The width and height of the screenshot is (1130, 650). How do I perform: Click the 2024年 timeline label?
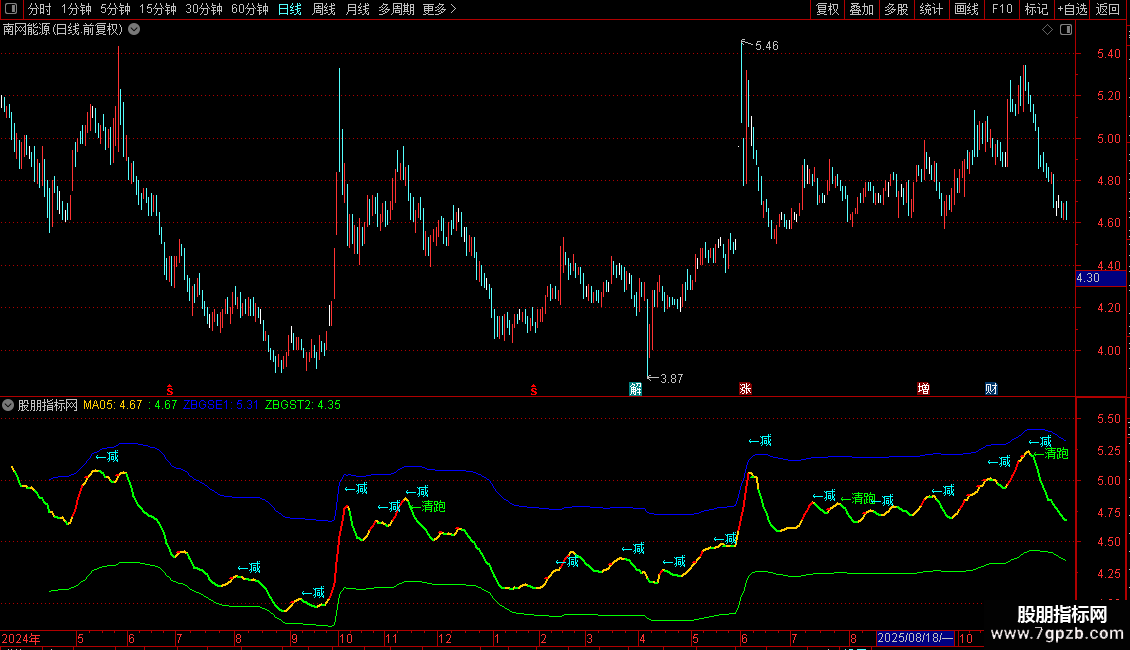point(21,638)
